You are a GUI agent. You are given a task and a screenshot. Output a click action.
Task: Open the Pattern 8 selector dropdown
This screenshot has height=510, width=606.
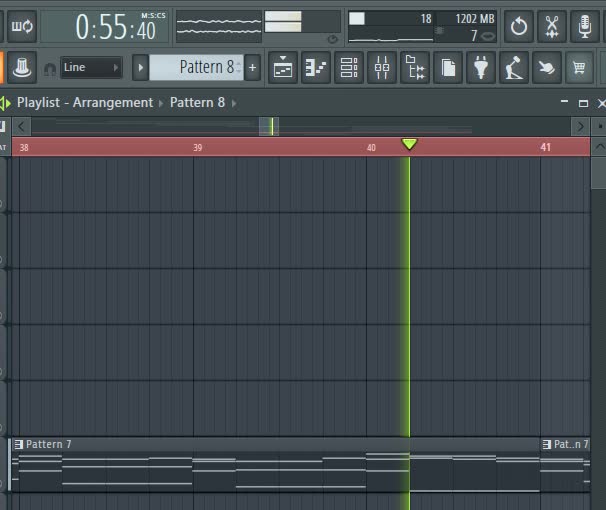tap(196, 67)
